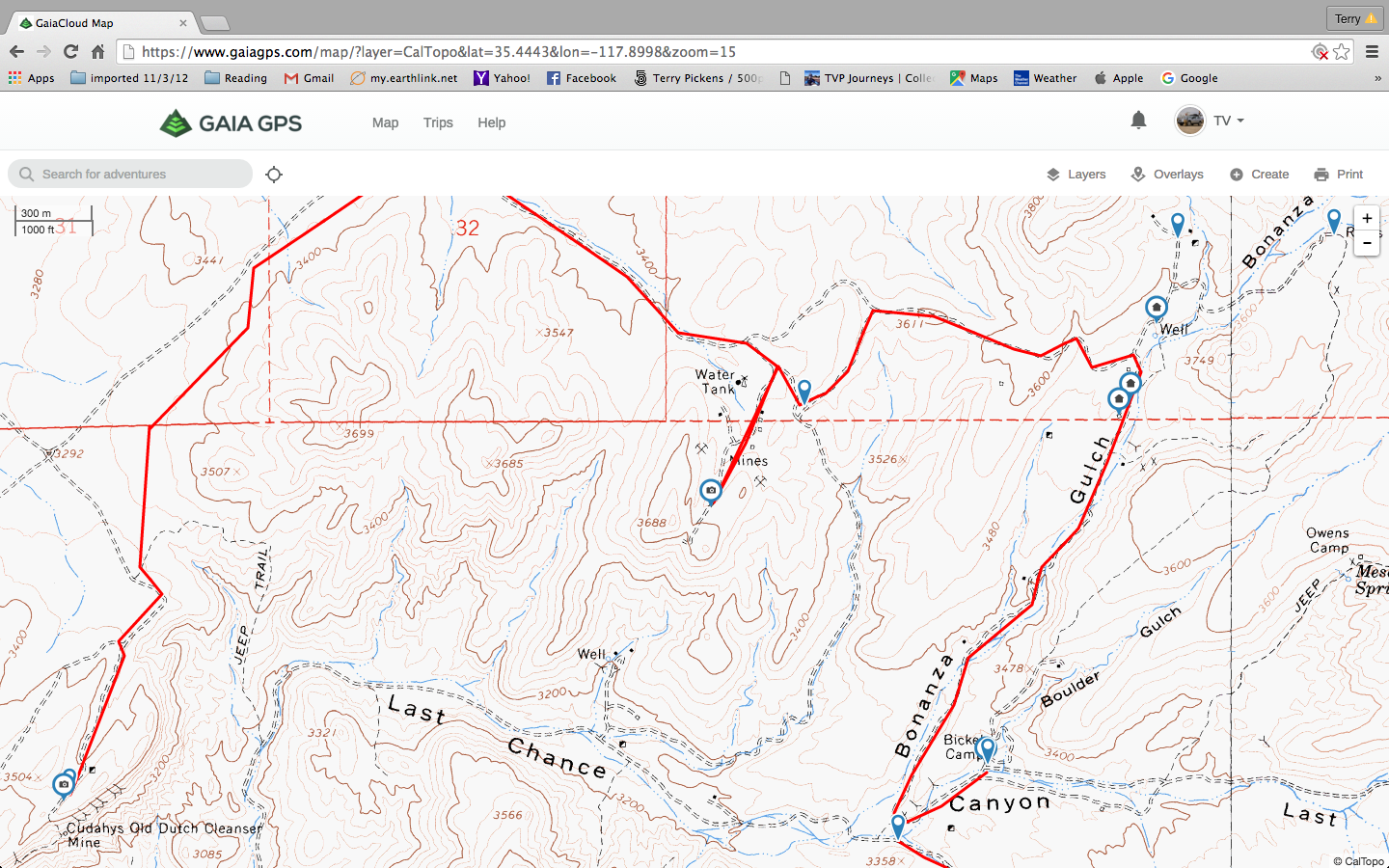
Task: Click the GAIA GPS logo
Action: point(231,122)
